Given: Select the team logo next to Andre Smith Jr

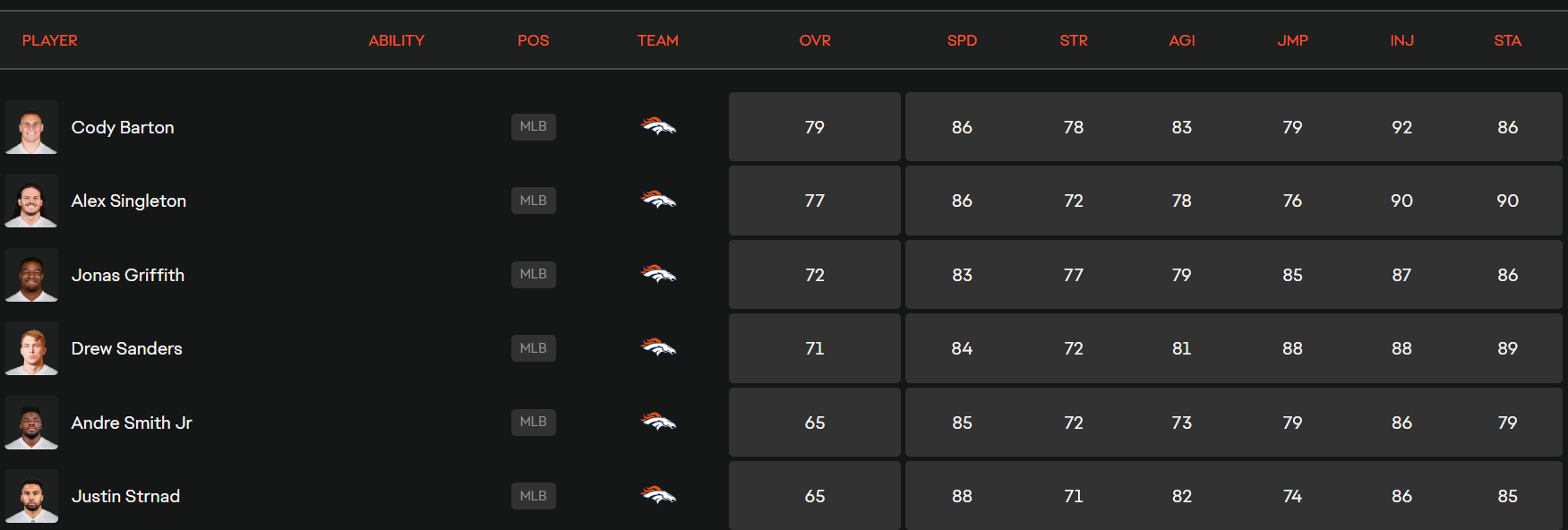Looking at the screenshot, I should point(658,422).
